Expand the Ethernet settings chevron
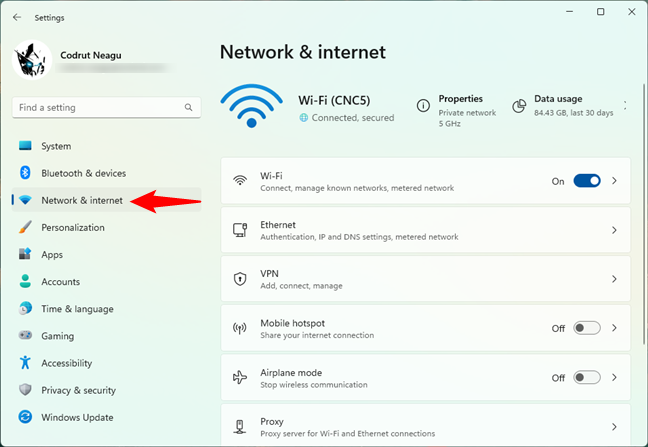Viewport: 648px width, 447px height. 614,230
